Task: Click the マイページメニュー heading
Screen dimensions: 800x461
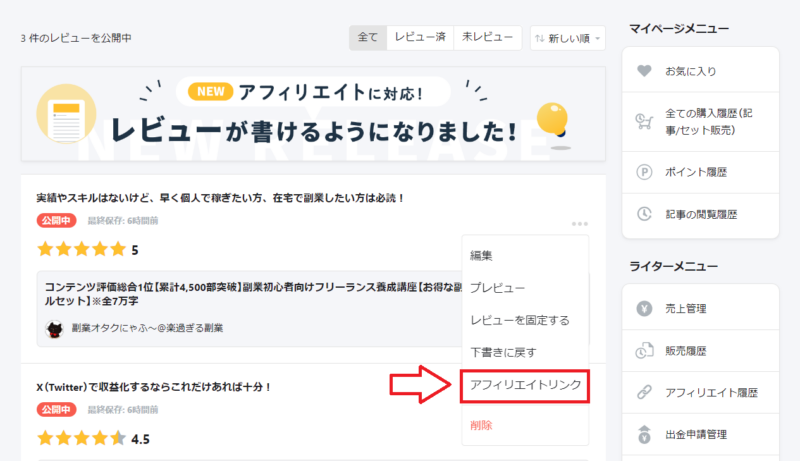Action: (x=679, y=29)
